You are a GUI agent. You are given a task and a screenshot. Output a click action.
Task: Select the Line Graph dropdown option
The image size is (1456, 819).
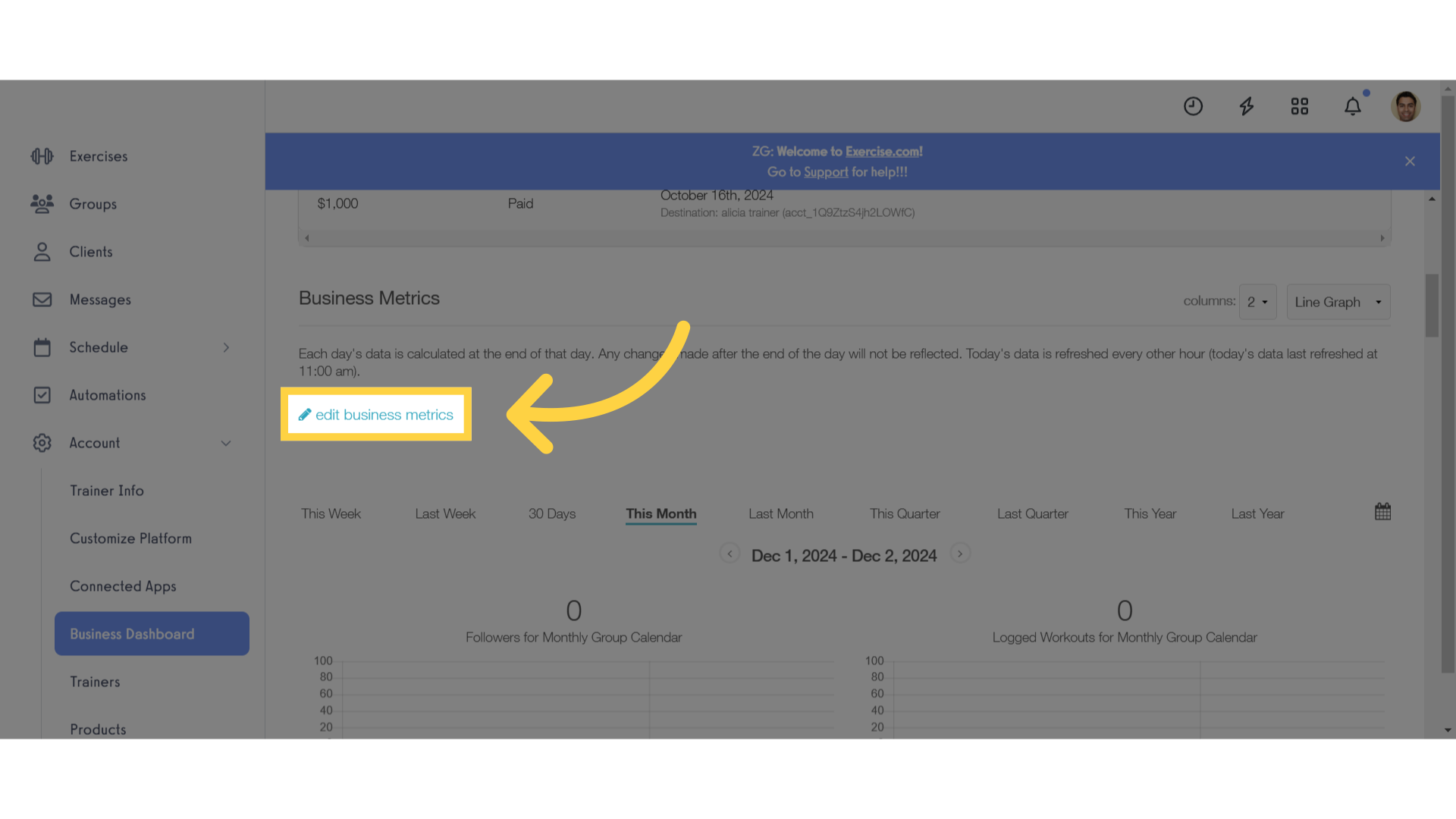1337,301
